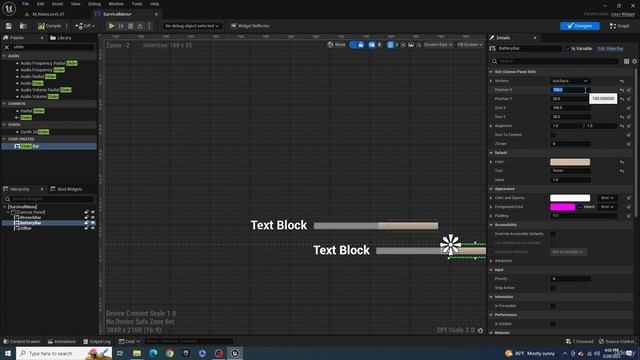Open the Bind dropdown for Color and Opacity
Screen dimensions: 640x360
pyautogui.click(x=607, y=198)
